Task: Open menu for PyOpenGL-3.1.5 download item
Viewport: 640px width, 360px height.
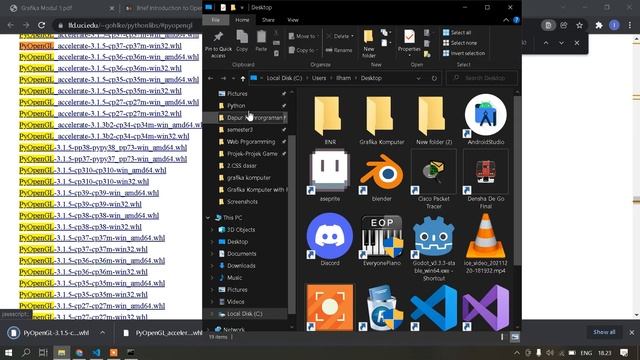Action: tap(102, 333)
